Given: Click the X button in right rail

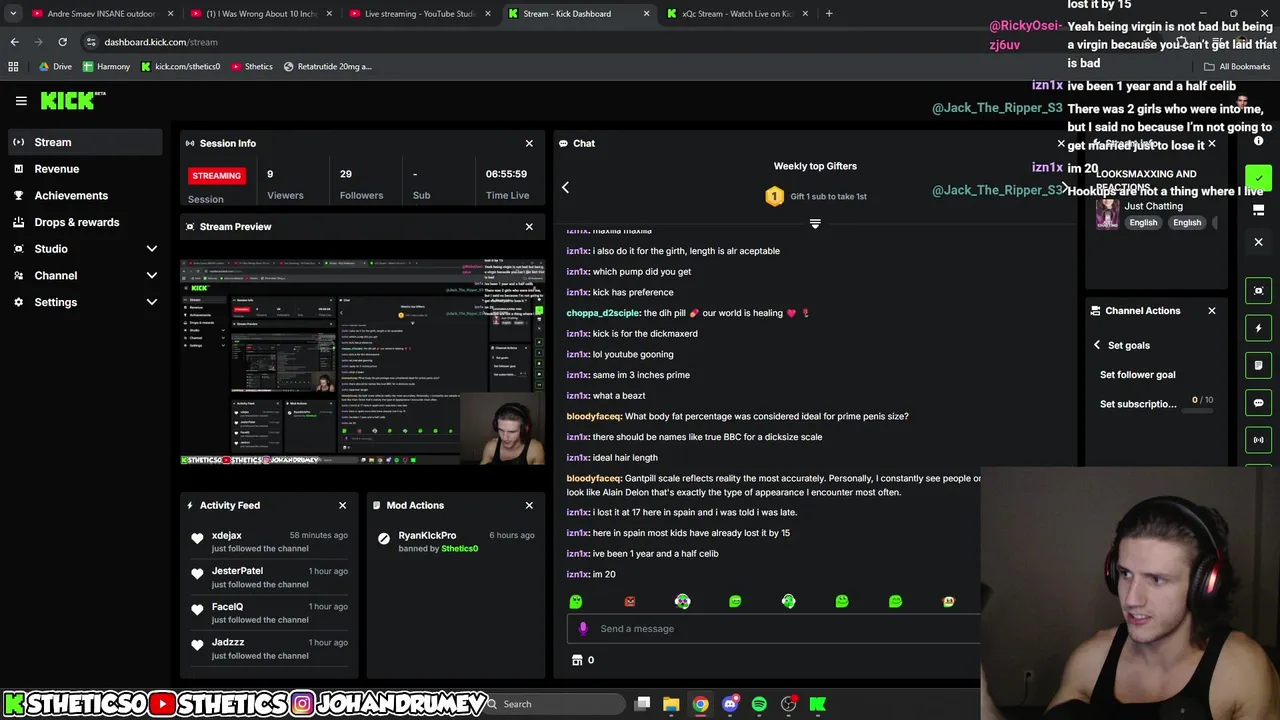Looking at the screenshot, I should tap(1259, 242).
